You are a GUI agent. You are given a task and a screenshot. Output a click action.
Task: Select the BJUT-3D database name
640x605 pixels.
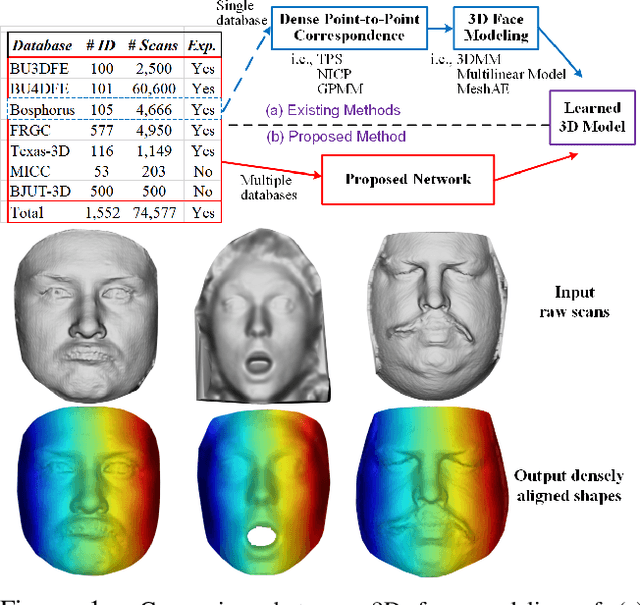click(x=40, y=191)
